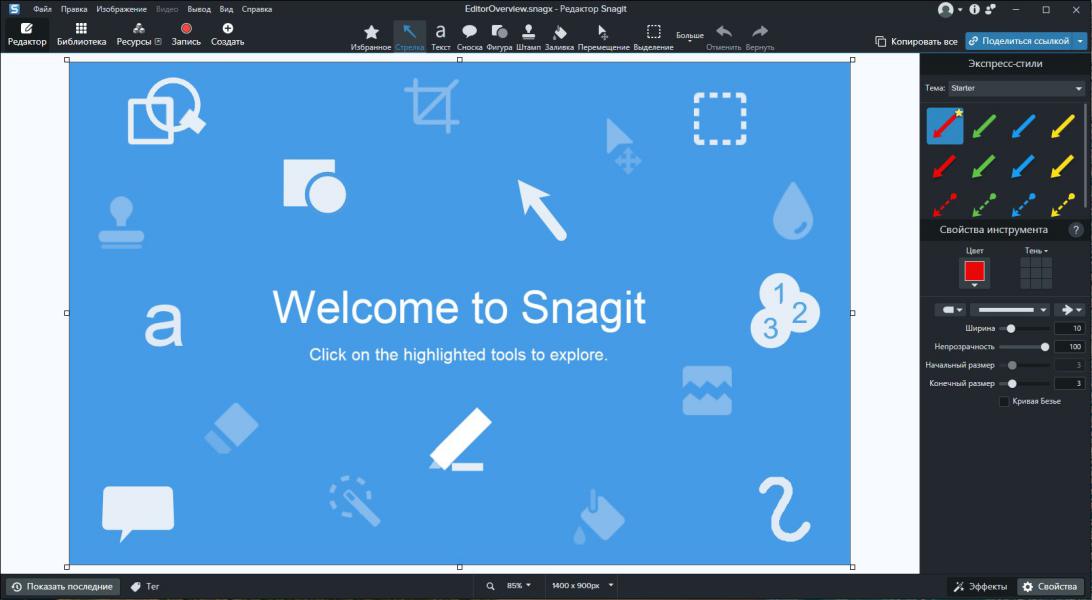Start recording with the Запись button
This screenshot has height=600, width=1092.
coord(186,35)
